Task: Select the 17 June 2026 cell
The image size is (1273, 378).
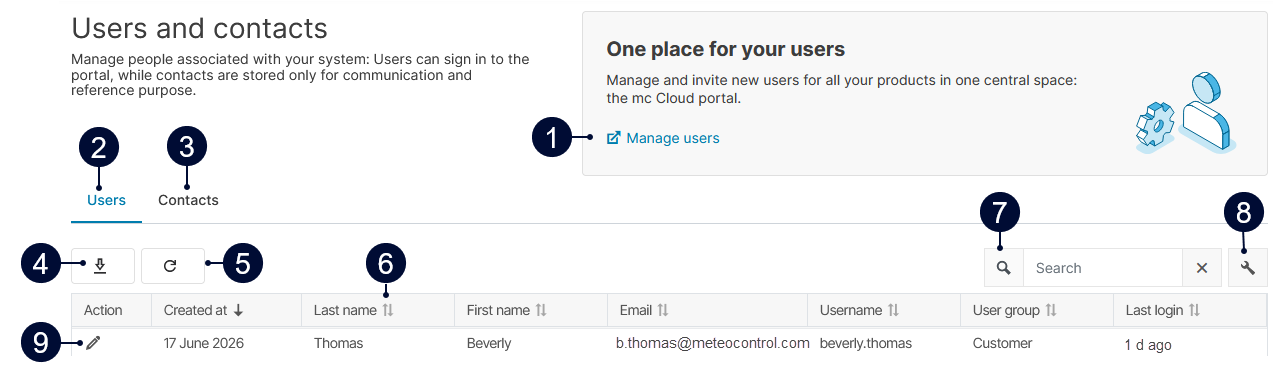Action: point(204,343)
